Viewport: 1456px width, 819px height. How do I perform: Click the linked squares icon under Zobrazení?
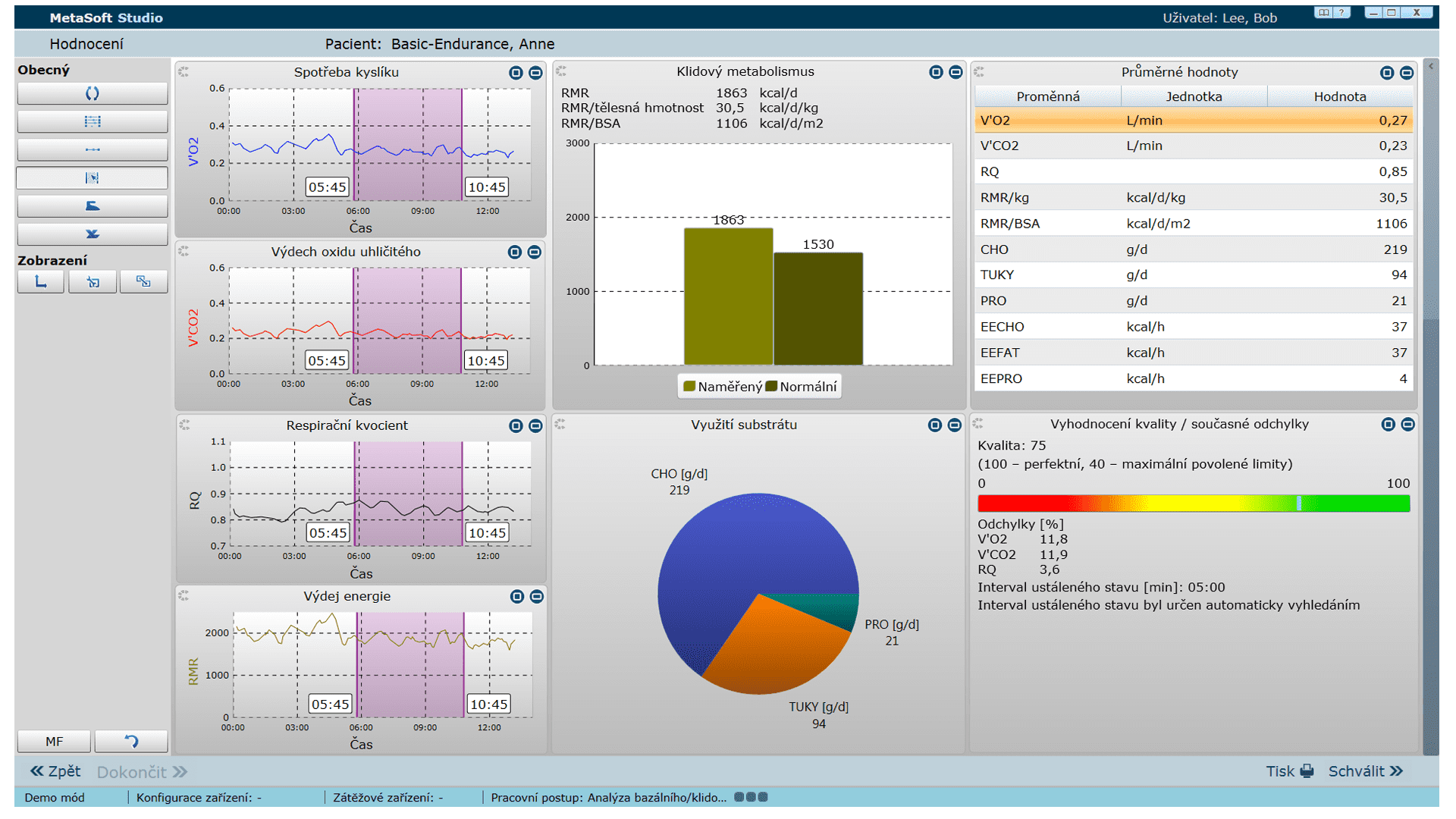(x=143, y=282)
